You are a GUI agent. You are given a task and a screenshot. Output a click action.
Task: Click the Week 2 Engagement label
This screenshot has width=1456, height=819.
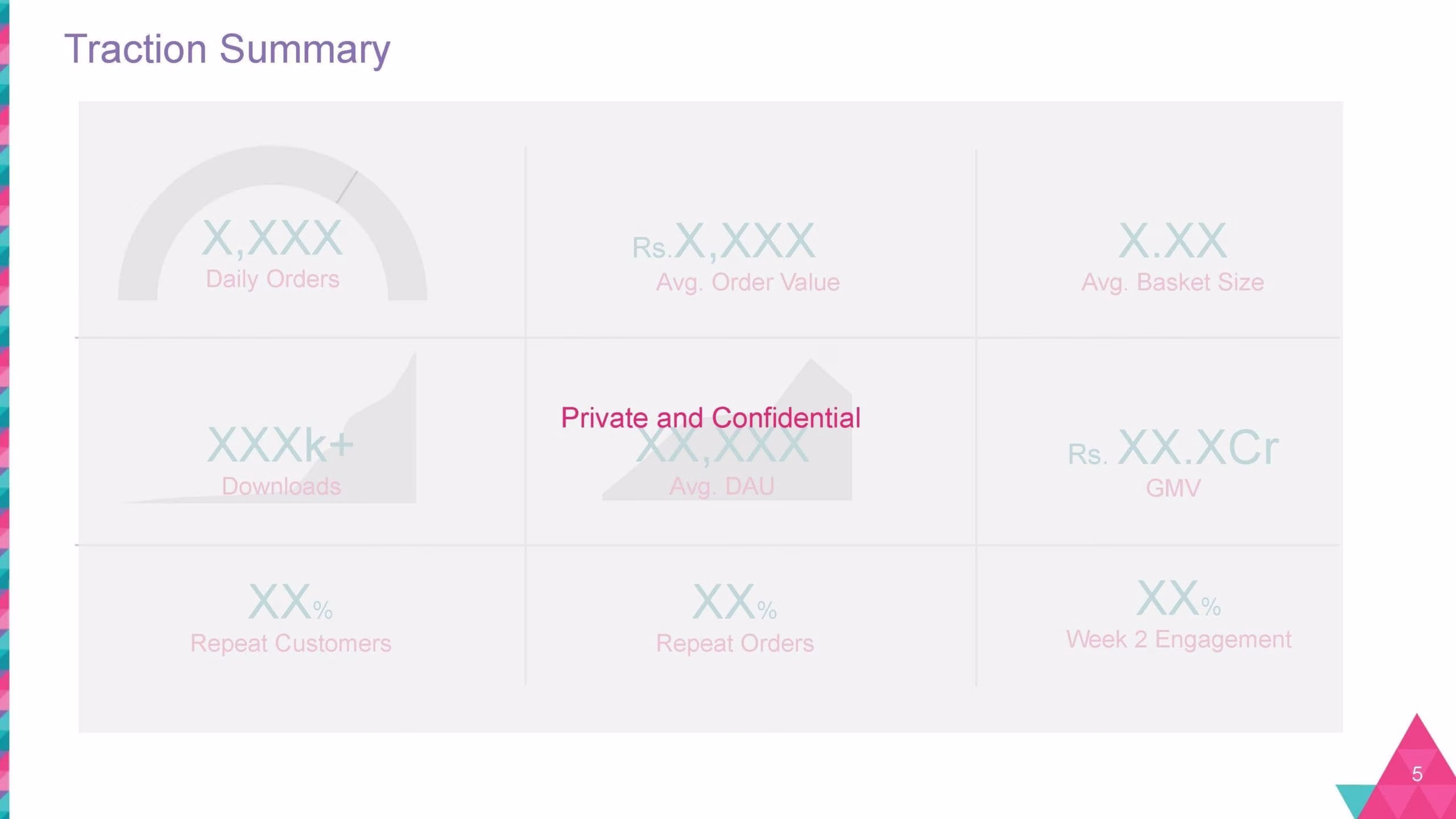[x=1179, y=640]
